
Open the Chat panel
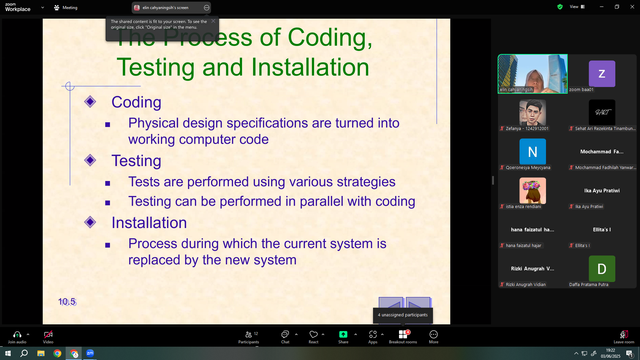coord(285,337)
